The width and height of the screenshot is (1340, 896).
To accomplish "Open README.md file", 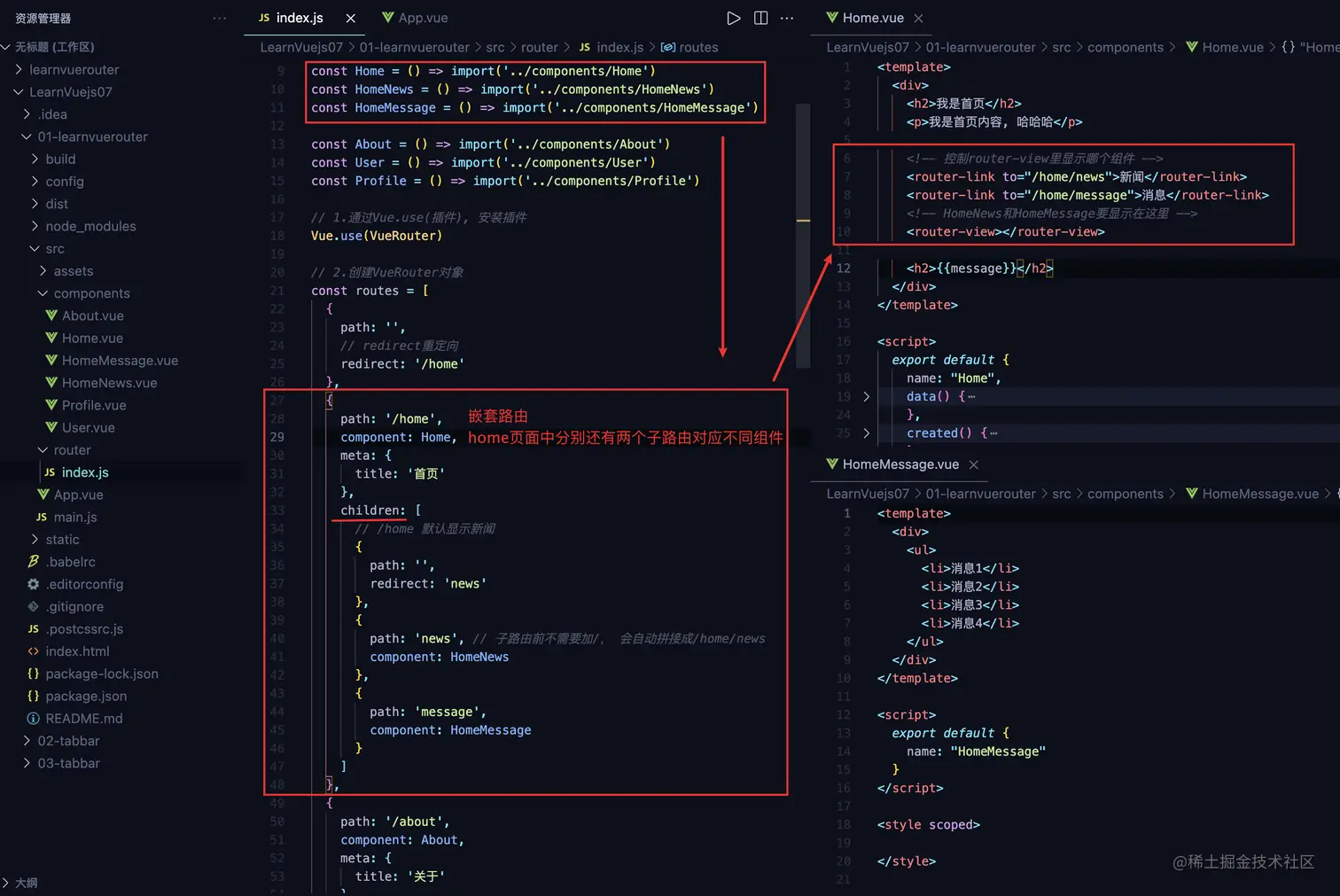I will point(84,719).
